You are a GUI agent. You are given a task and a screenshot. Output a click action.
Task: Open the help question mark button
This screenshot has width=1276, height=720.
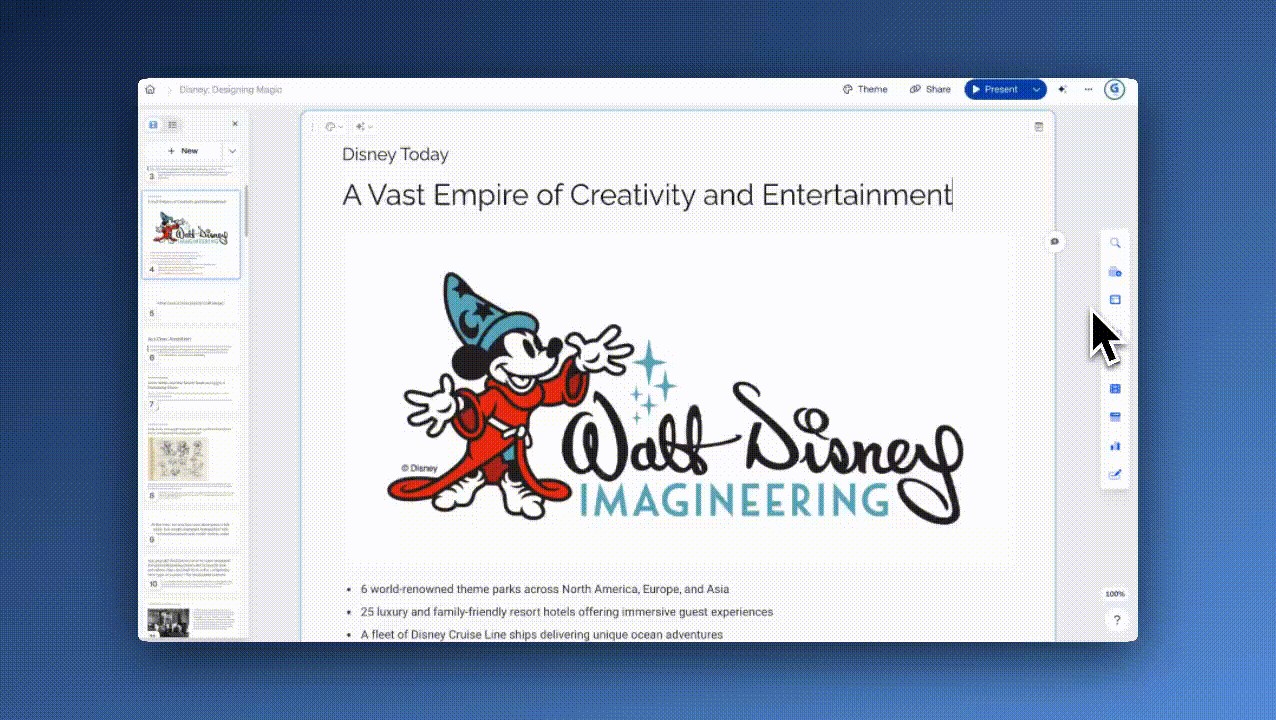click(1116, 620)
